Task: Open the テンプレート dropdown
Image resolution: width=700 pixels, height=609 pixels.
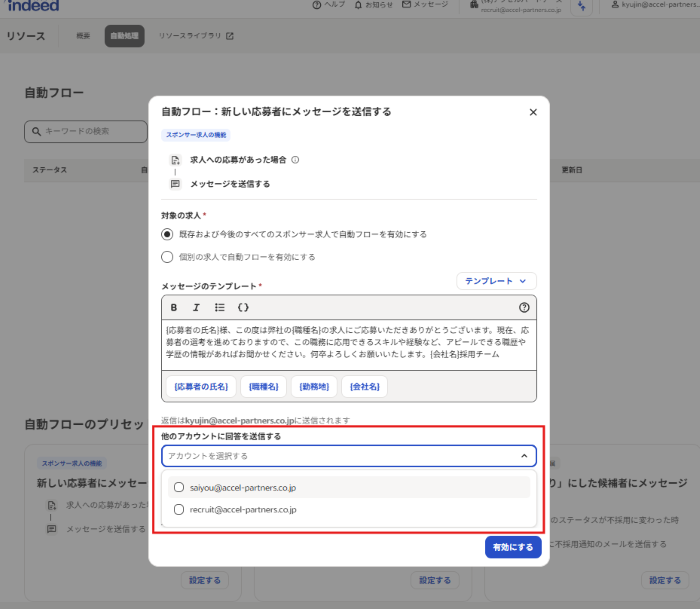Action: click(496, 282)
